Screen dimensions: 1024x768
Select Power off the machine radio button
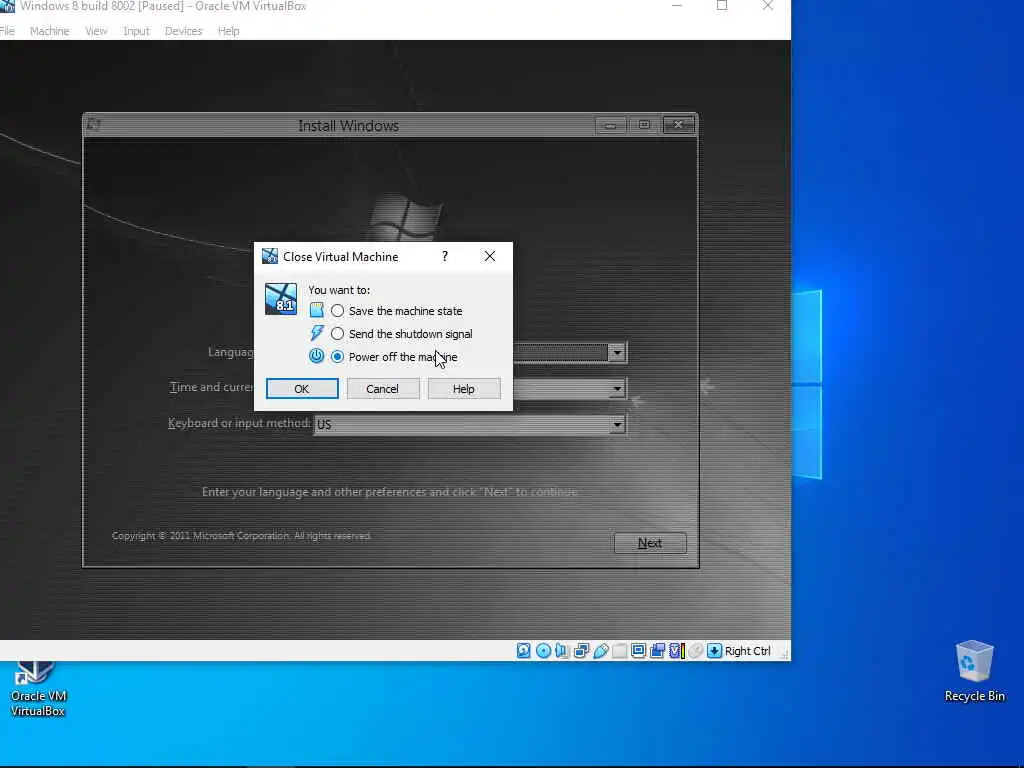(x=338, y=357)
